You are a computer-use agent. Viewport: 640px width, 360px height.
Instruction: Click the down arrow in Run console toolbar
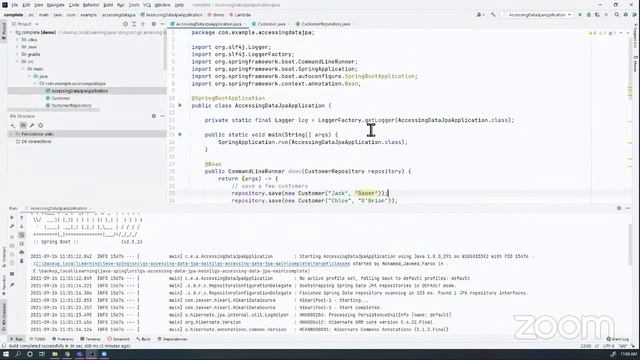22,226
